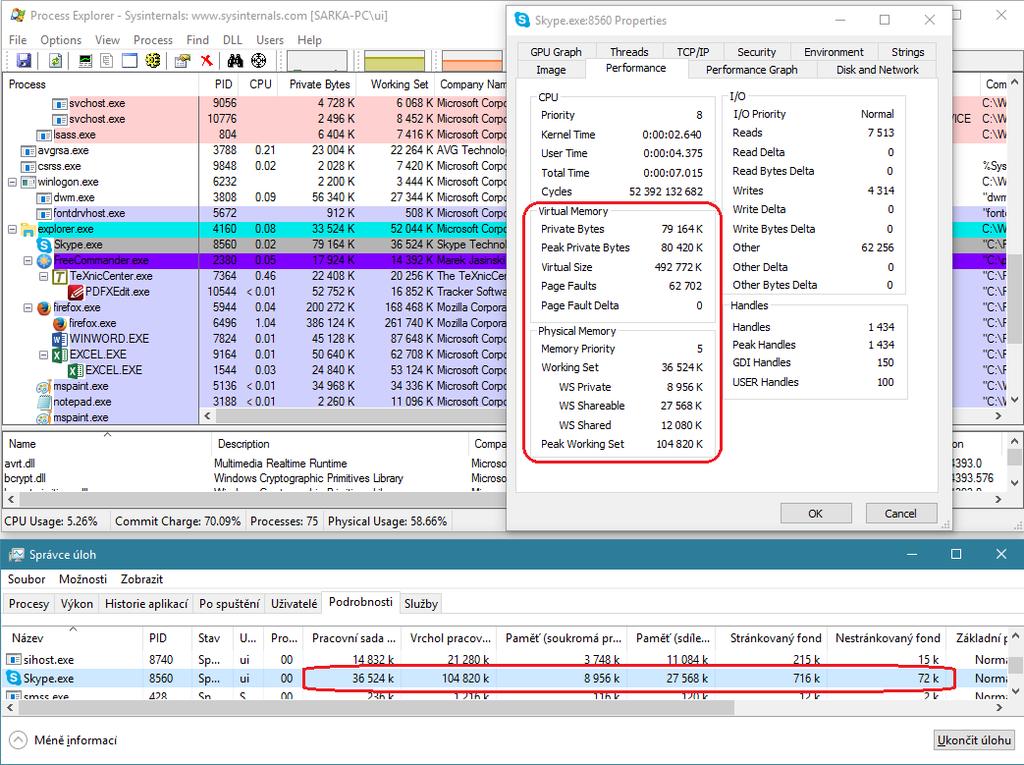The width and height of the screenshot is (1024, 765).
Task: Switch to the TCP/IP tab
Action: [x=693, y=52]
